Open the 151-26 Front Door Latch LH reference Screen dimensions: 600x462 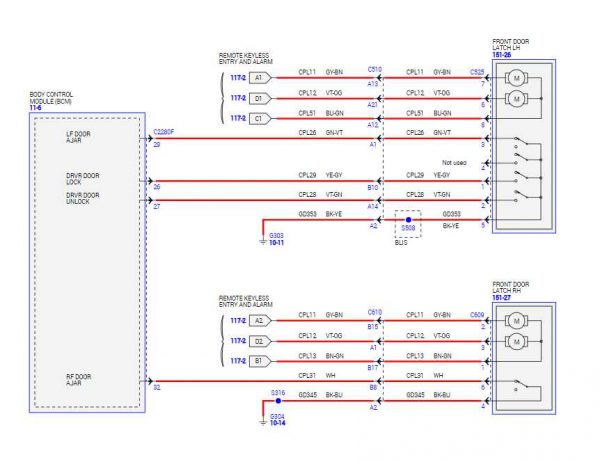(x=501, y=55)
